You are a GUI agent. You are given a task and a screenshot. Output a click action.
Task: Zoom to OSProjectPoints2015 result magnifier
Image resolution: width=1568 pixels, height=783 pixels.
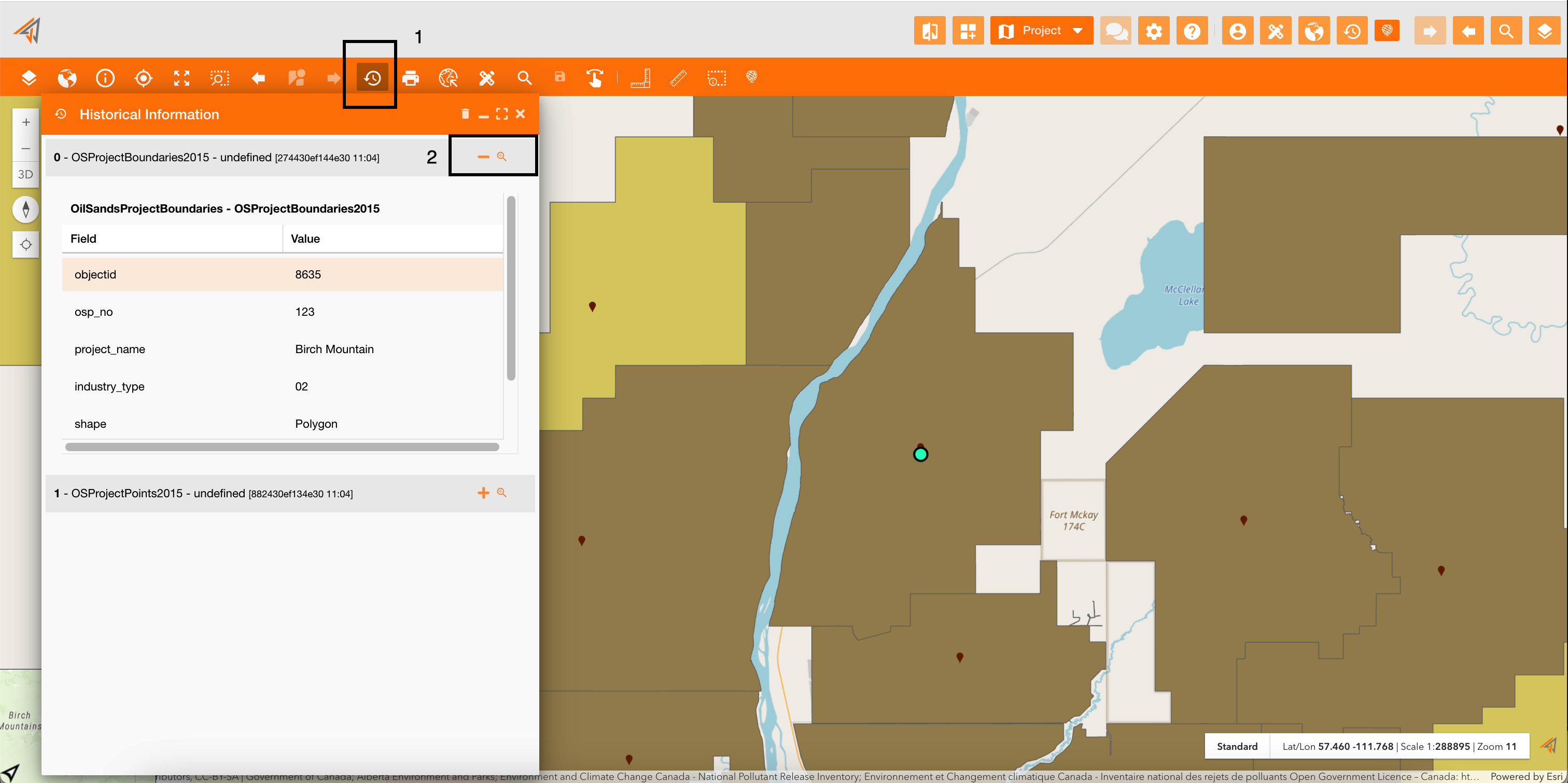coord(501,493)
